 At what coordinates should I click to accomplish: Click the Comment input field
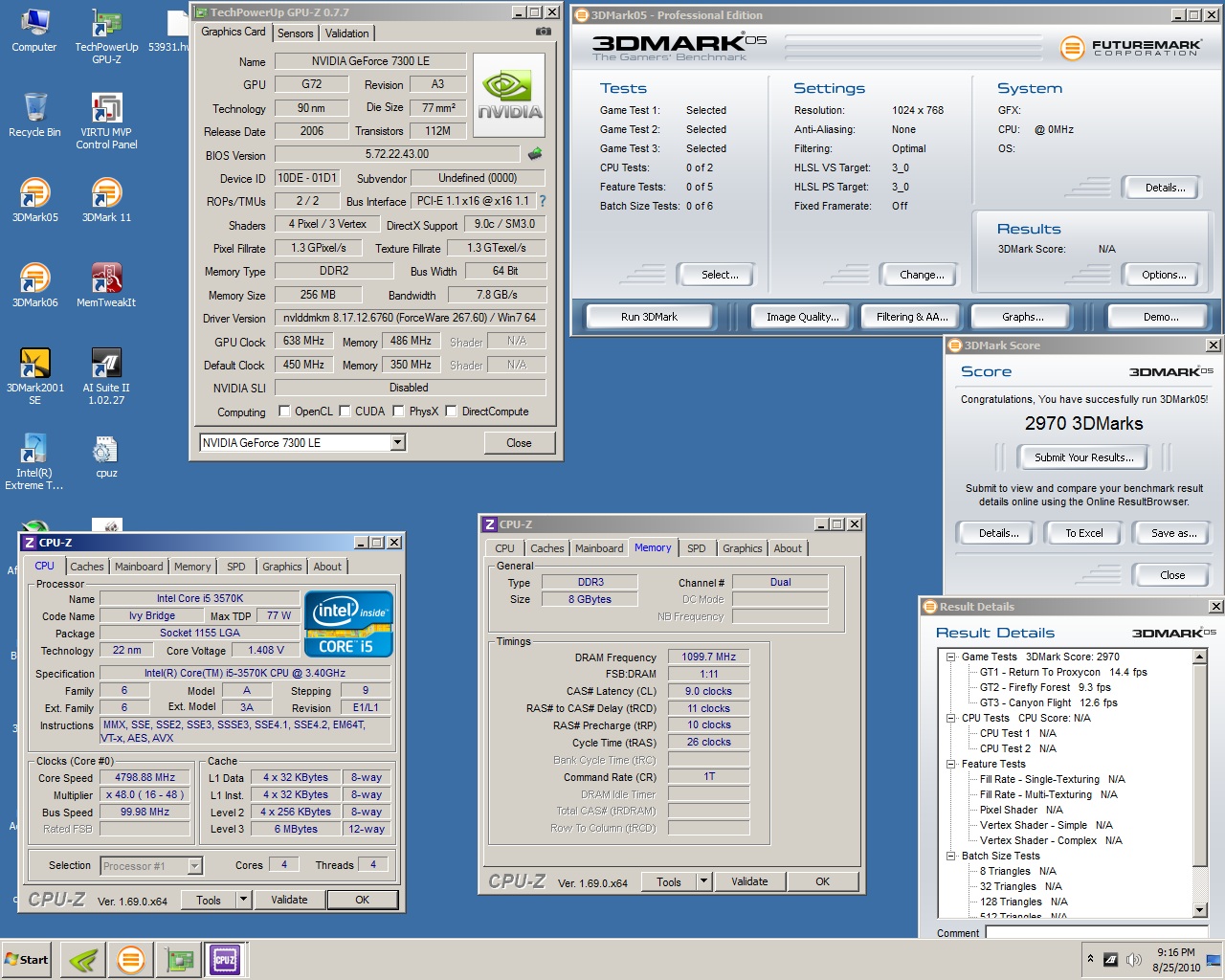[x=1097, y=932]
